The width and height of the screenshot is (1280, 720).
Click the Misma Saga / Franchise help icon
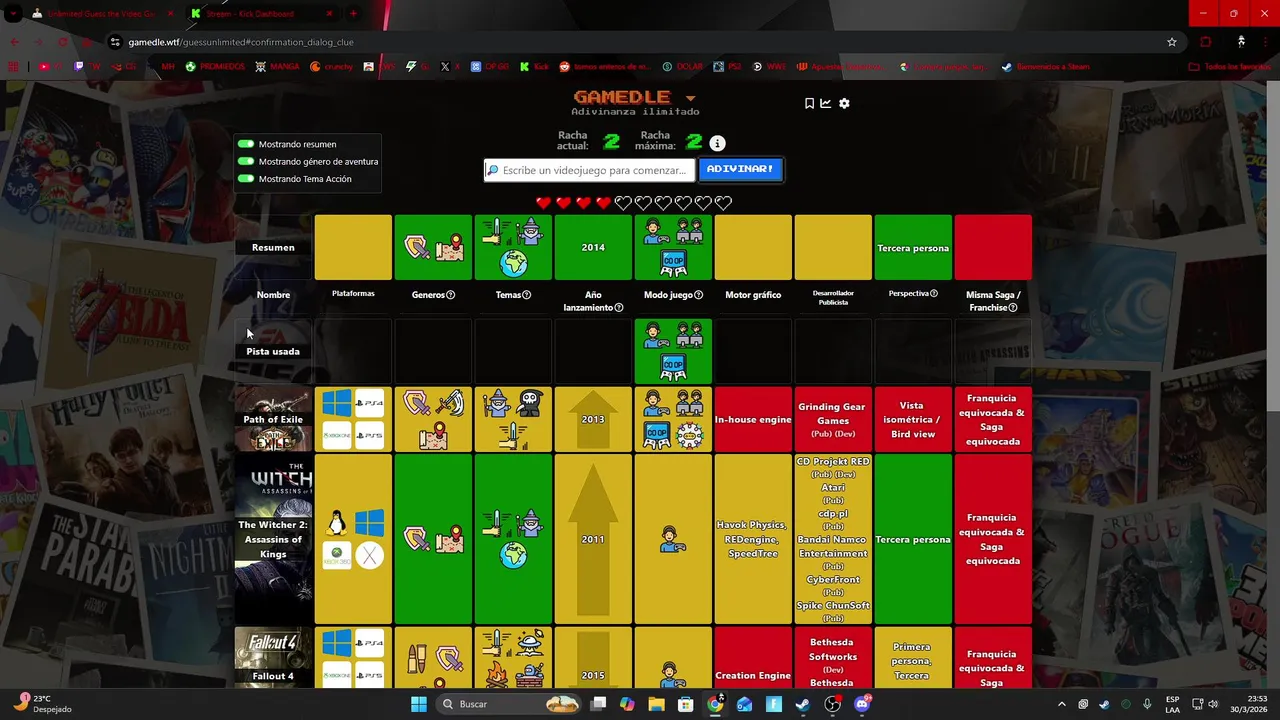[x=1013, y=308]
